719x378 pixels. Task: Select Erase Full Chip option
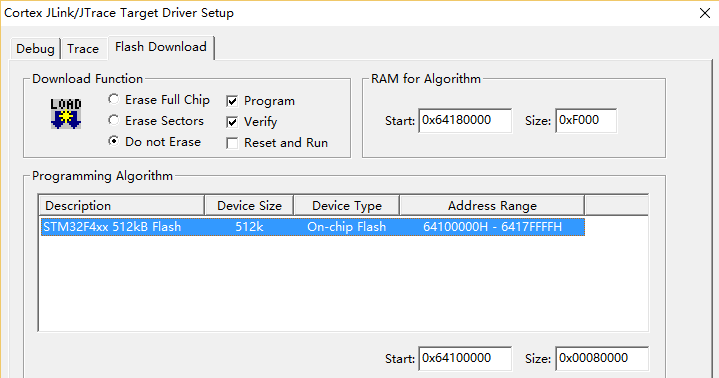pyautogui.click(x=113, y=99)
